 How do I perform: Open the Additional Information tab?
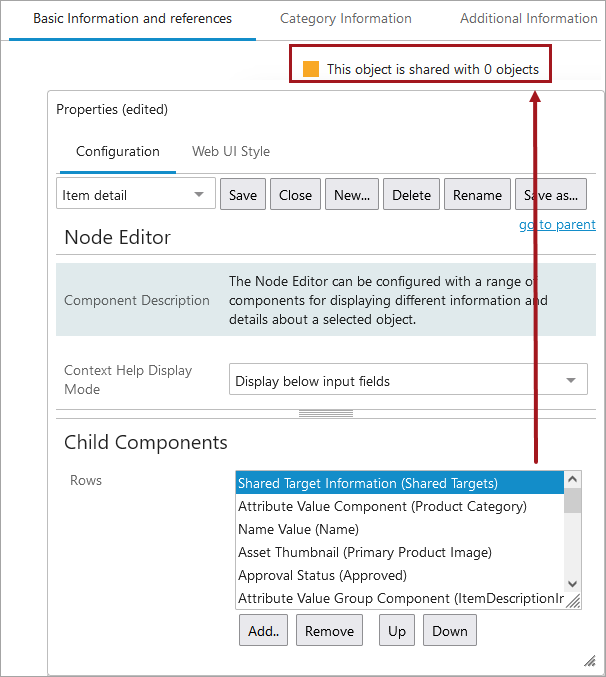click(528, 19)
